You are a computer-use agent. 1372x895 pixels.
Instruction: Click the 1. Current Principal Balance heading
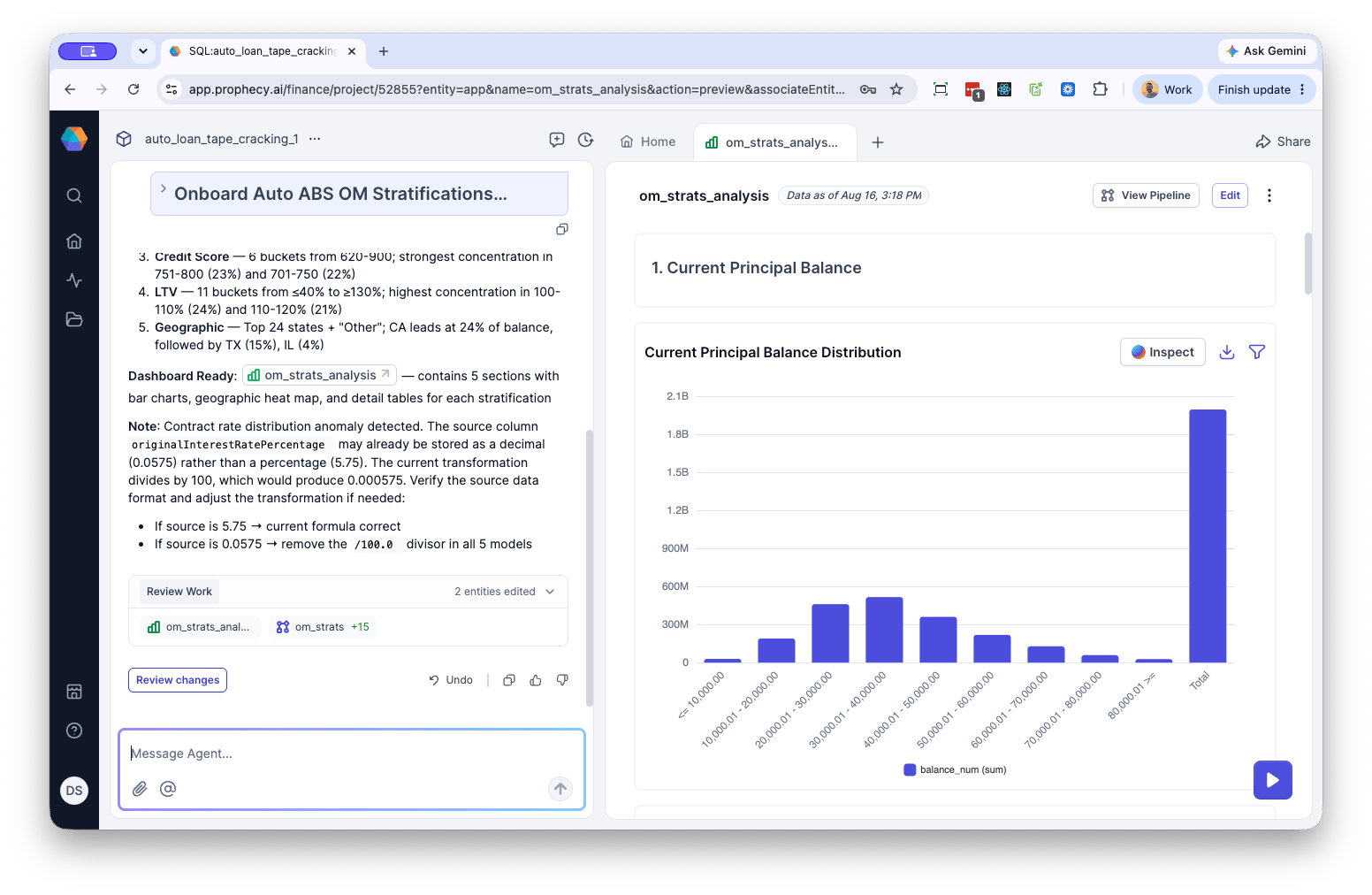tap(756, 268)
